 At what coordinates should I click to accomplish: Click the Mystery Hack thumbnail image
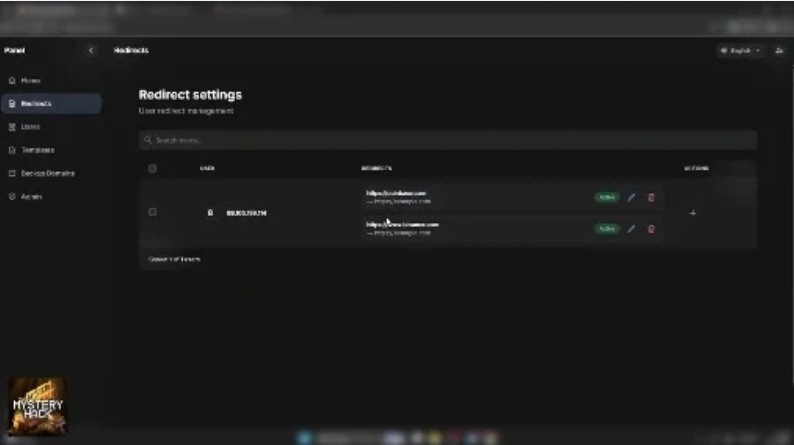point(37,406)
